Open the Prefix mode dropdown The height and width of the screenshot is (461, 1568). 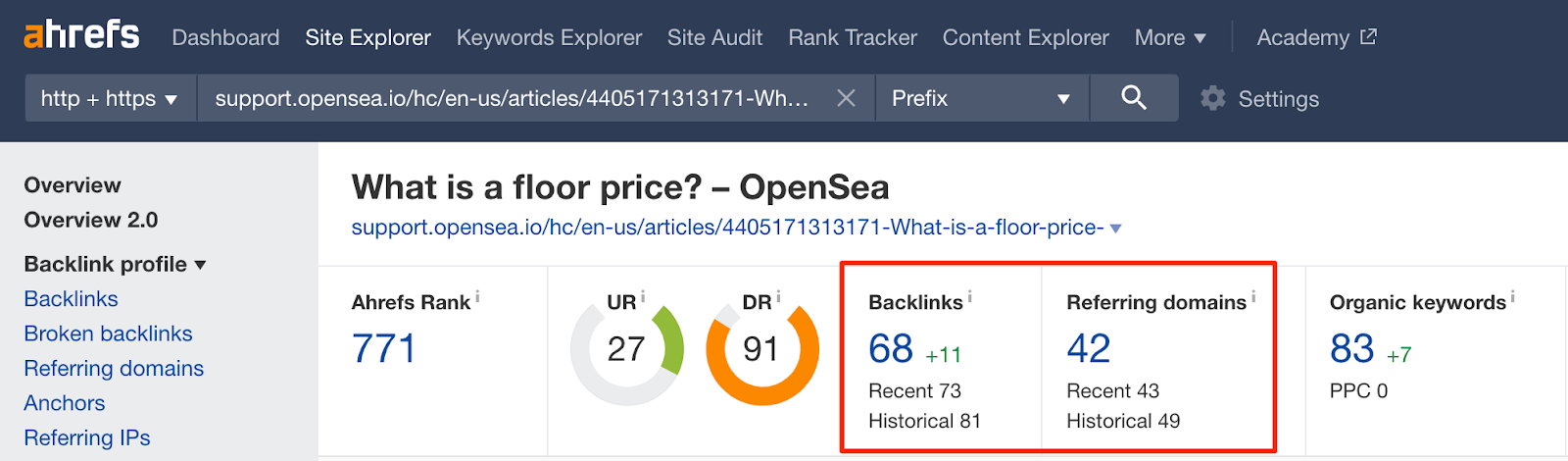[981, 98]
